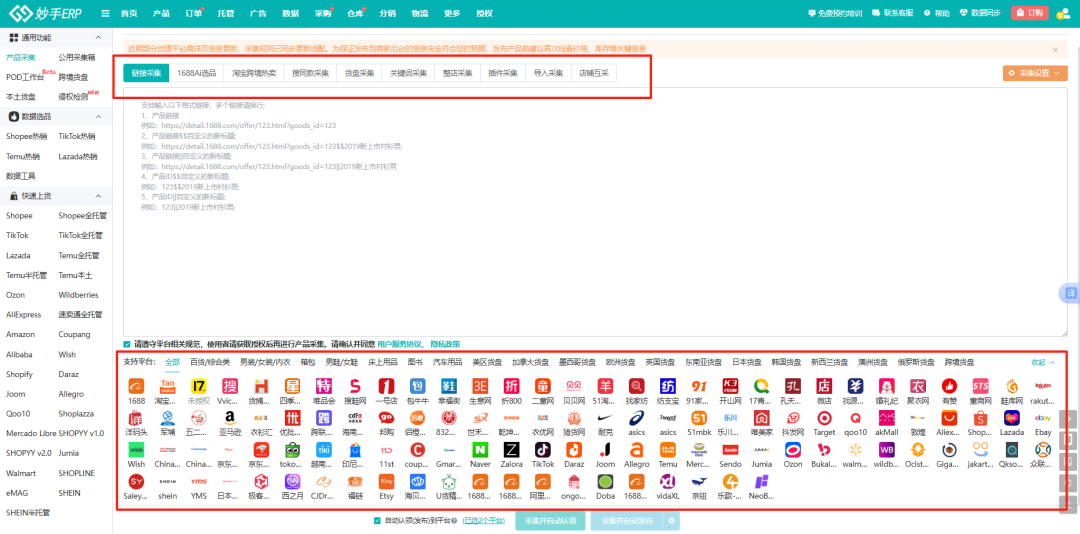Open Mercado Libre in the sidebar
1080x534 pixels.
click(30, 433)
